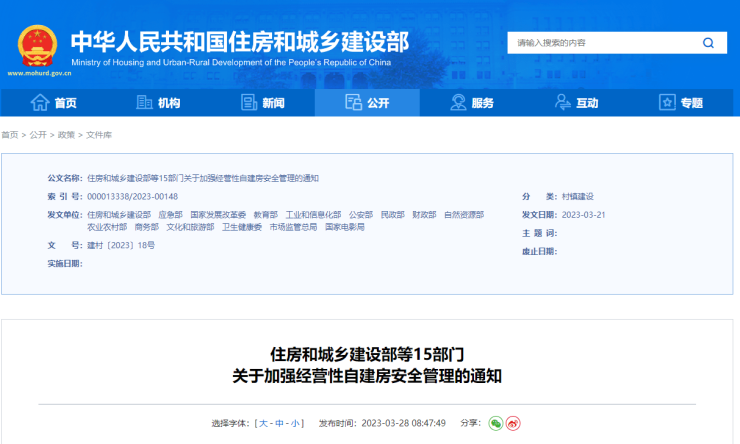The width and height of the screenshot is (740, 444).
Task: Share the article via the Weibo icon
Action: click(x=513, y=423)
